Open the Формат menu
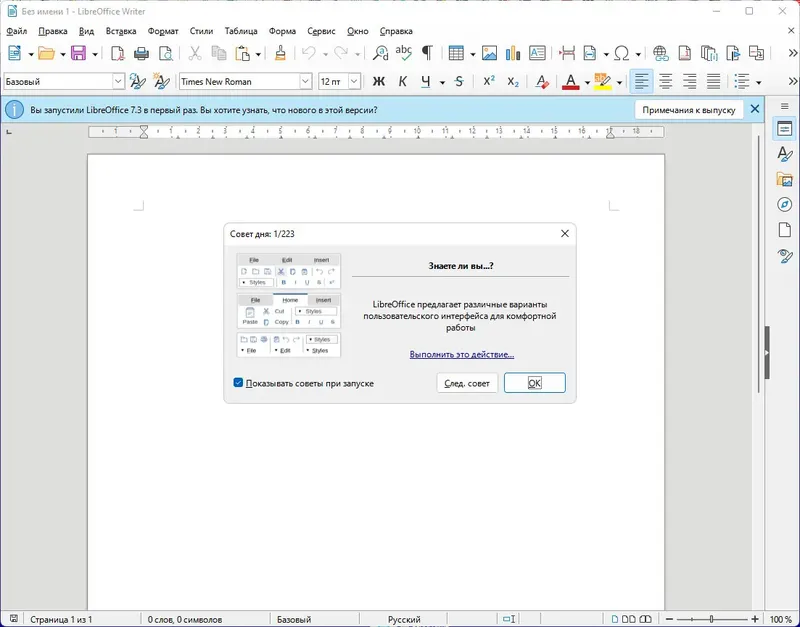This screenshot has height=627, width=800. point(163,31)
